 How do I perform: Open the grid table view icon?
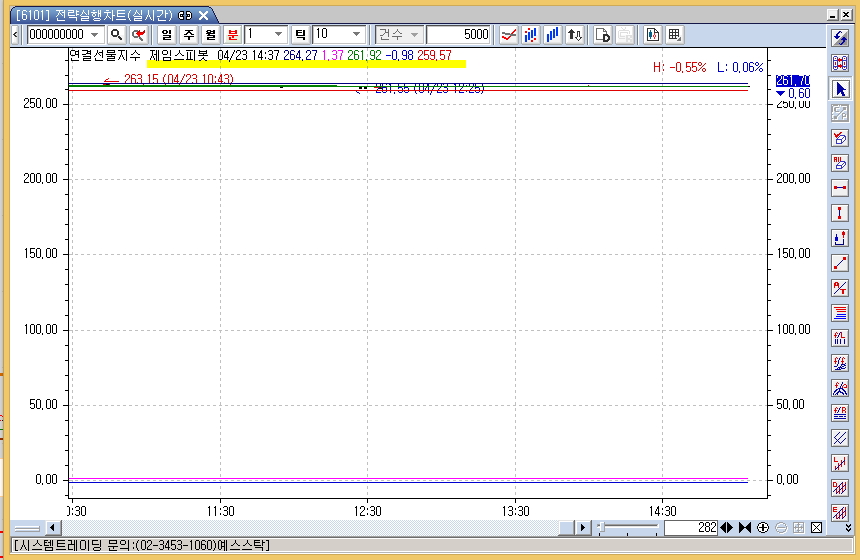click(675, 35)
